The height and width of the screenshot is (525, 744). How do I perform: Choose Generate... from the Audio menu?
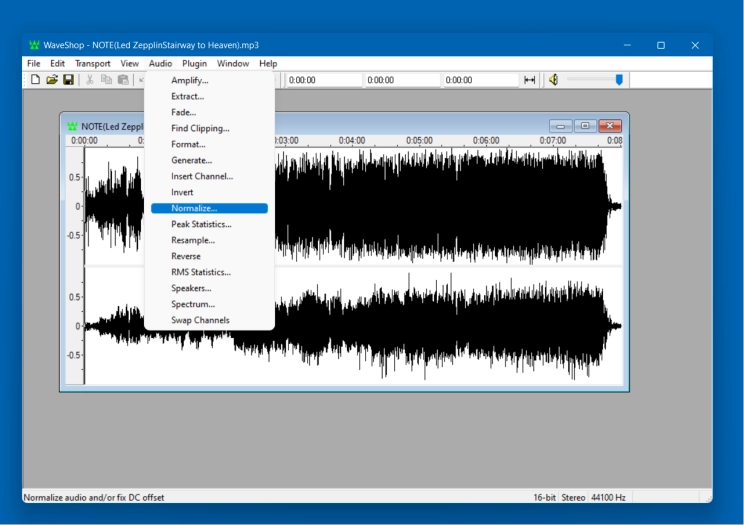coord(209,160)
